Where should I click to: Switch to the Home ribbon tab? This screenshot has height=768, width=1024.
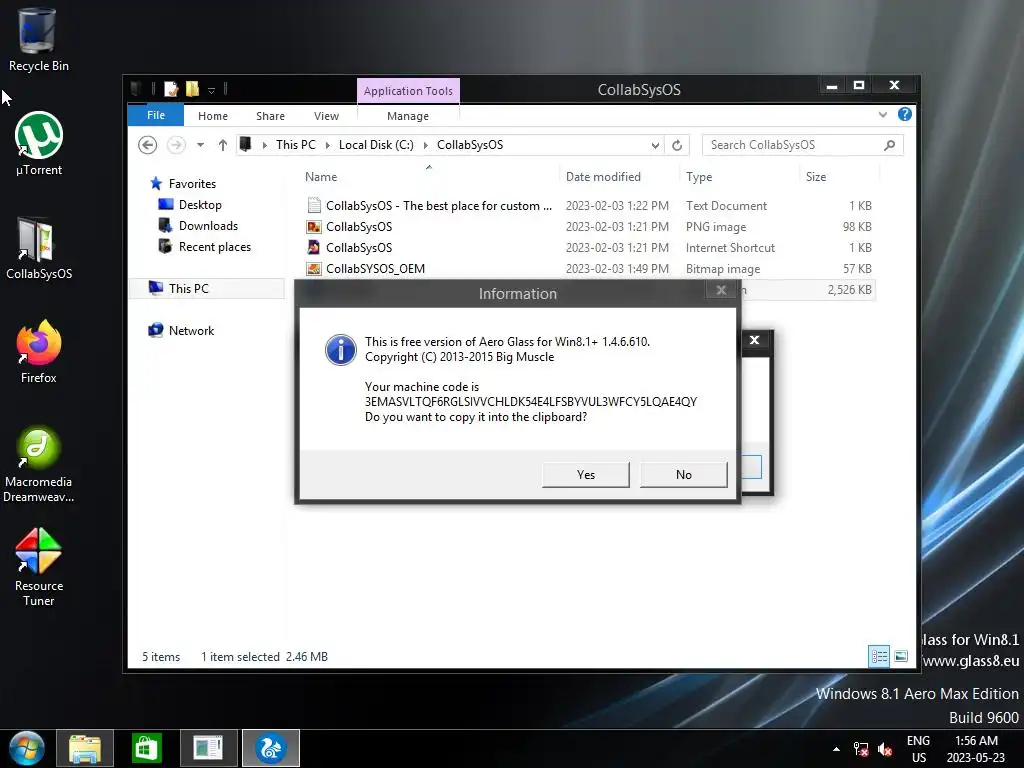click(x=213, y=116)
